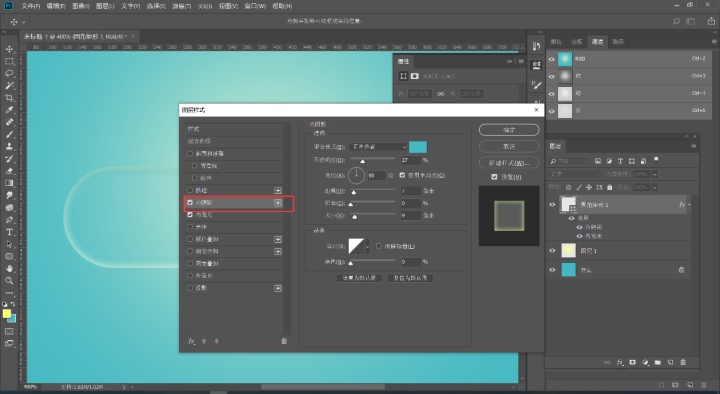720x394 pixels.
Task: Select the Brush tool
Action: click(x=9, y=135)
